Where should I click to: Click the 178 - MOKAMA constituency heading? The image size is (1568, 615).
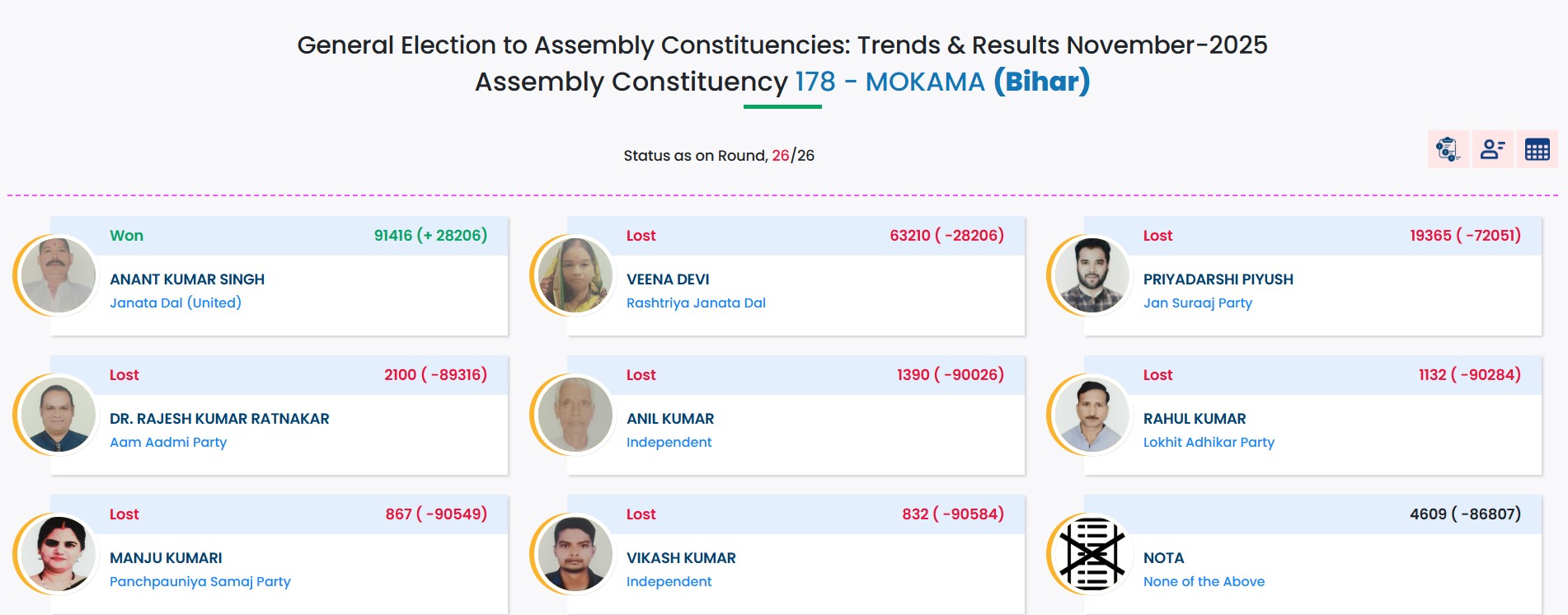pos(885,82)
